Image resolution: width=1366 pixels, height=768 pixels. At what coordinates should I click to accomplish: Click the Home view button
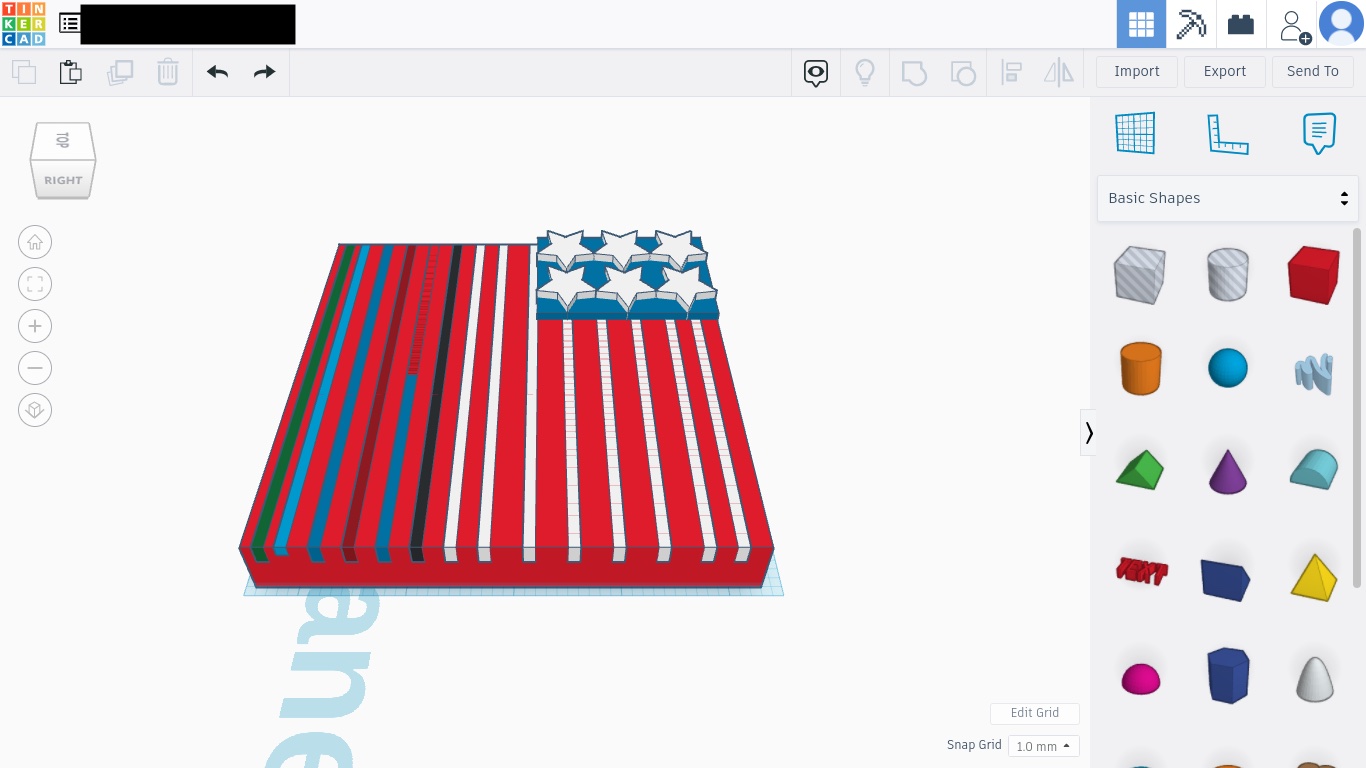(35, 242)
